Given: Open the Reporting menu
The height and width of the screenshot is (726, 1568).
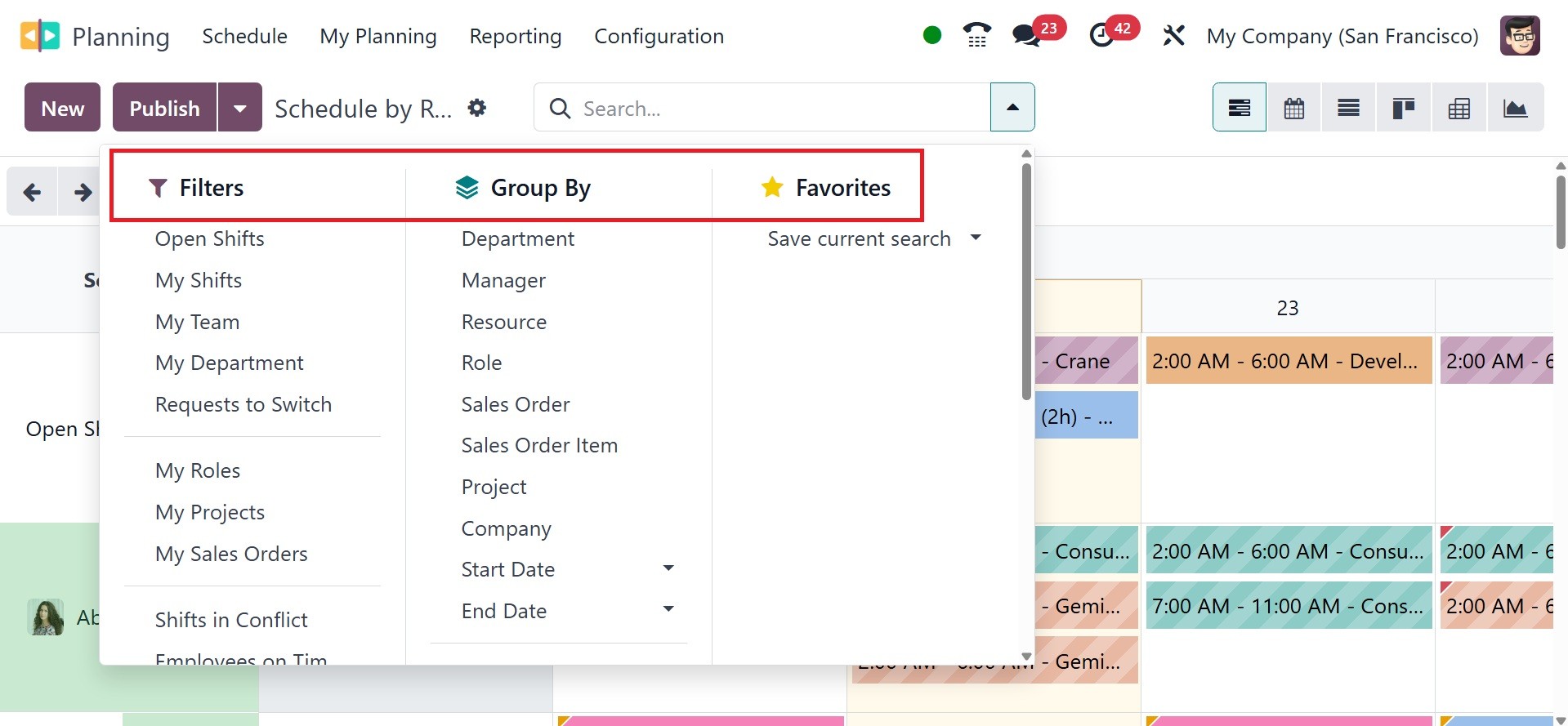Looking at the screenshot, I should [515, 36].
